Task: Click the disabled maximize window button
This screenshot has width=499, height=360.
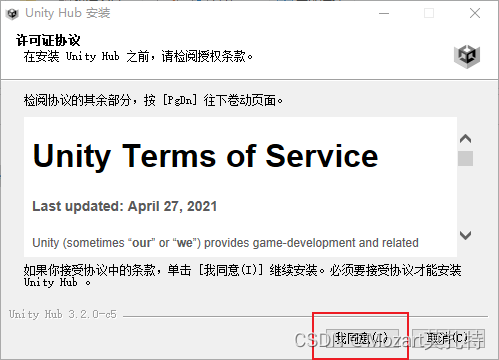Action: 429,13
